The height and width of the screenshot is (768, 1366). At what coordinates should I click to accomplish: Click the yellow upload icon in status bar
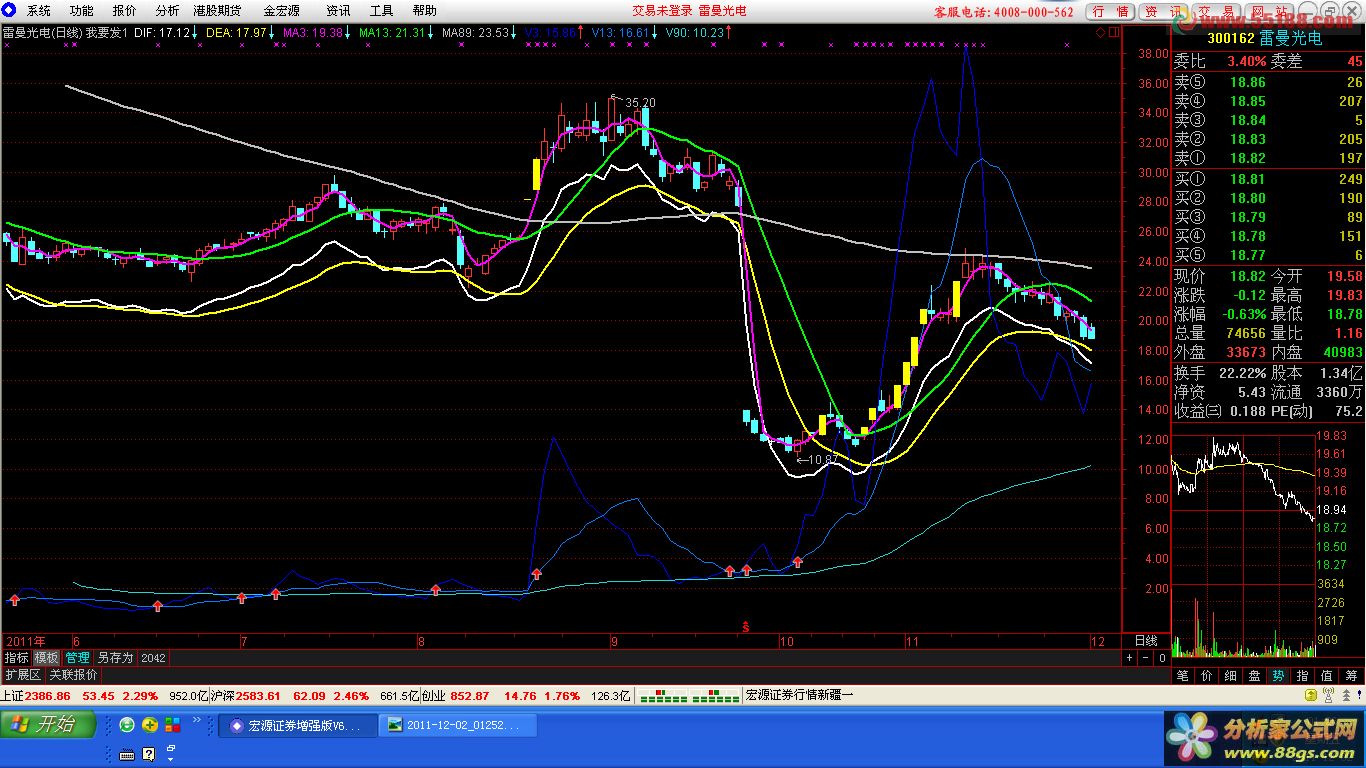point(1310,695)
